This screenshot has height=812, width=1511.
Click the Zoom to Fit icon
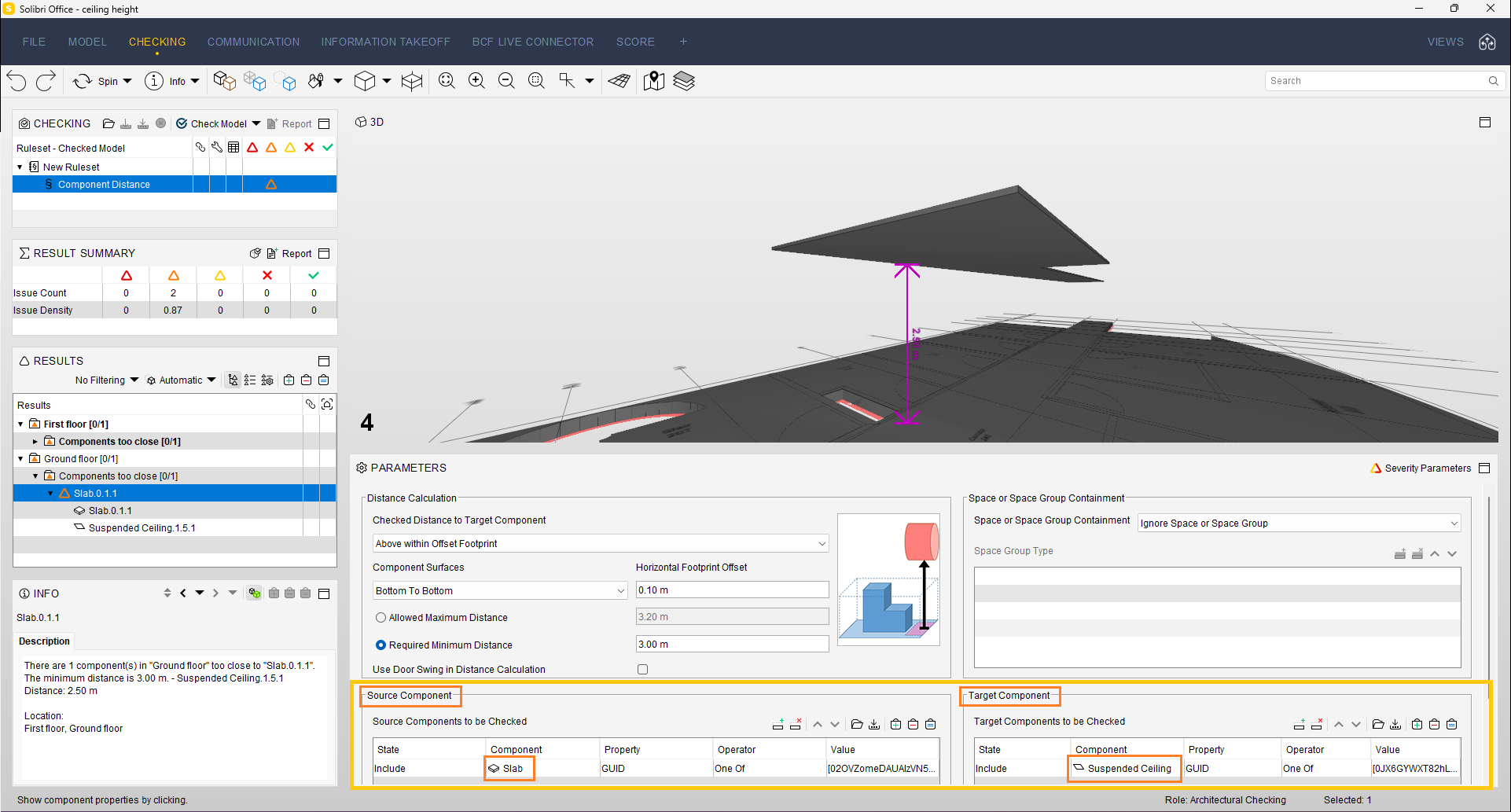pyautogui.click(x=447, y=81)
